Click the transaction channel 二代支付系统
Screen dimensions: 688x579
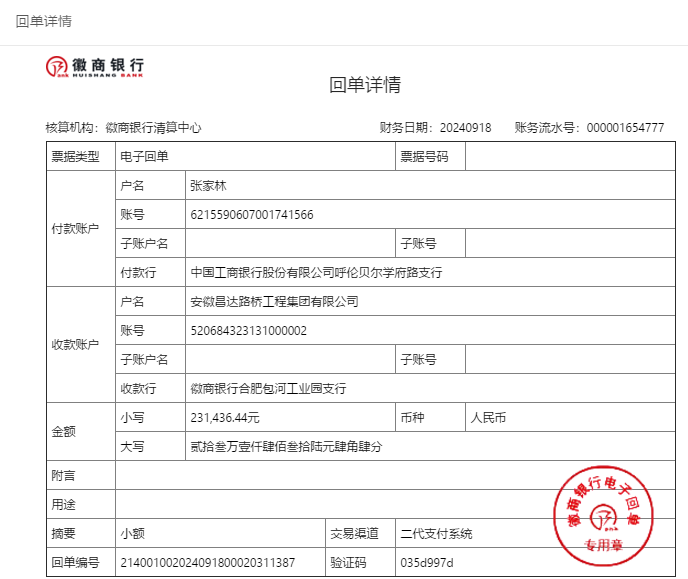click(436, 533)
